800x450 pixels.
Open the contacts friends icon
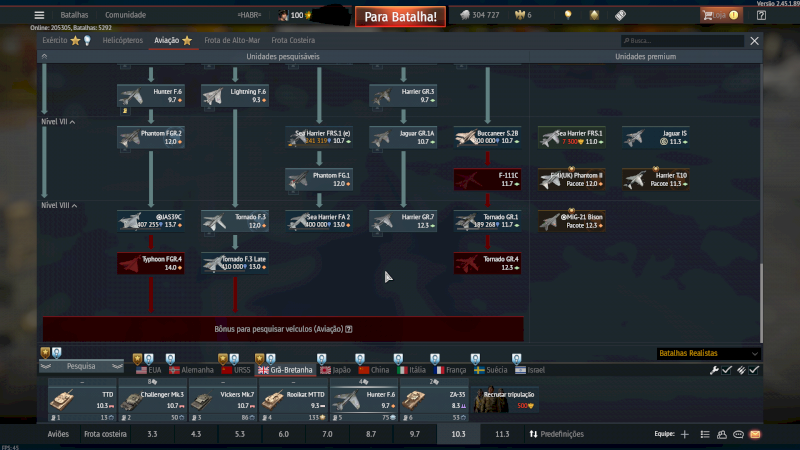(721, 435)
